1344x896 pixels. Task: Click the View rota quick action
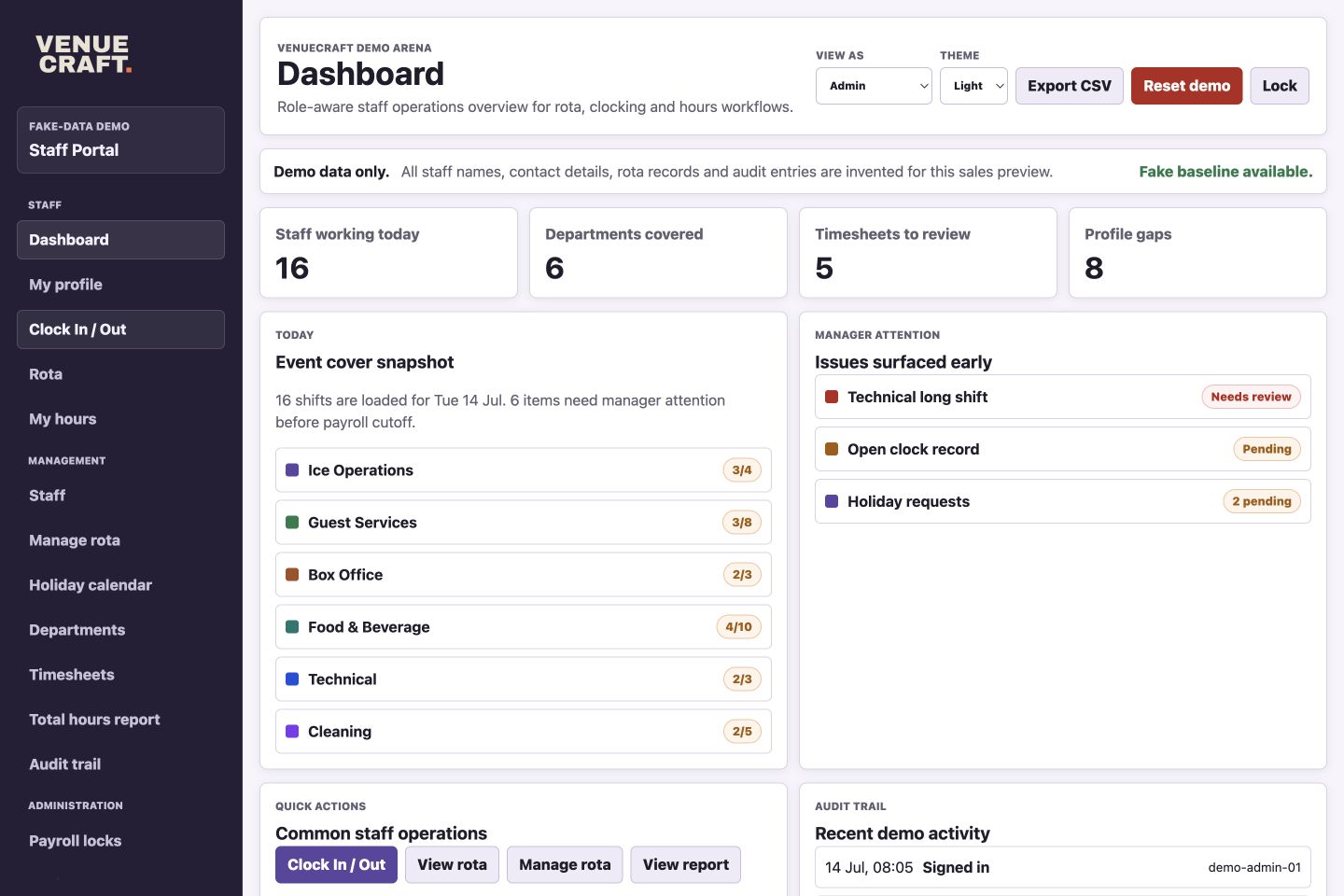(452, 865)
